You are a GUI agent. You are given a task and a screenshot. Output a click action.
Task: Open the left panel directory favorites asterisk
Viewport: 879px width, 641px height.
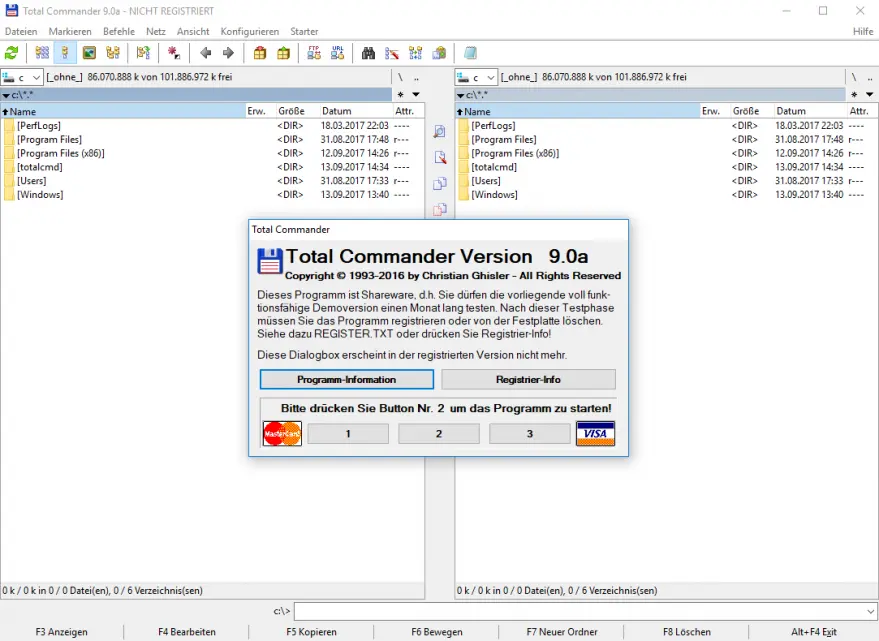tap(400, 95)
